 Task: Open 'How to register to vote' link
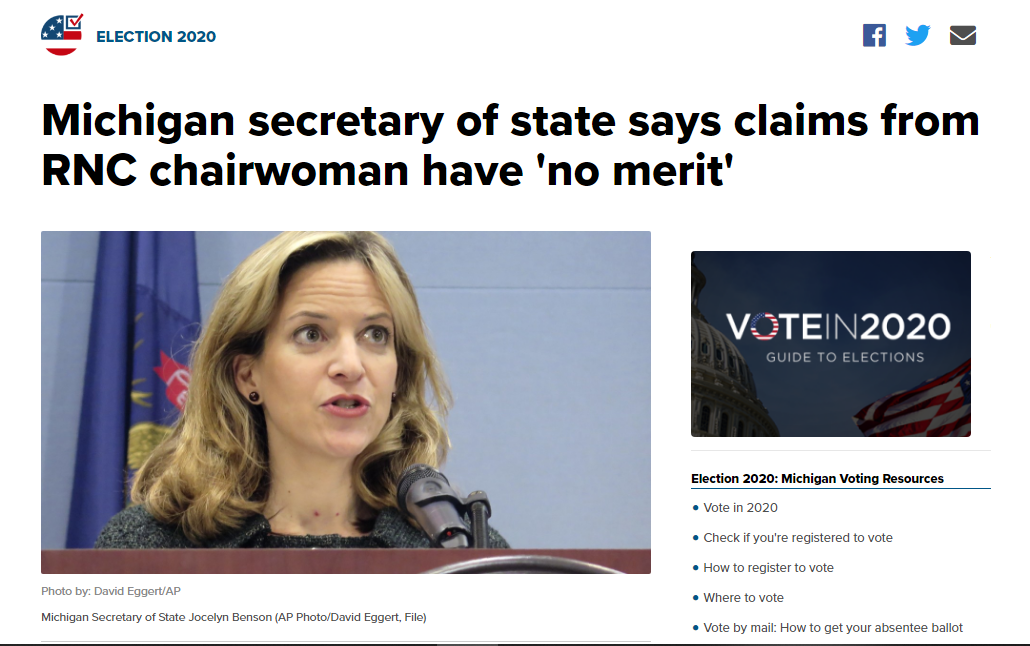768,568
